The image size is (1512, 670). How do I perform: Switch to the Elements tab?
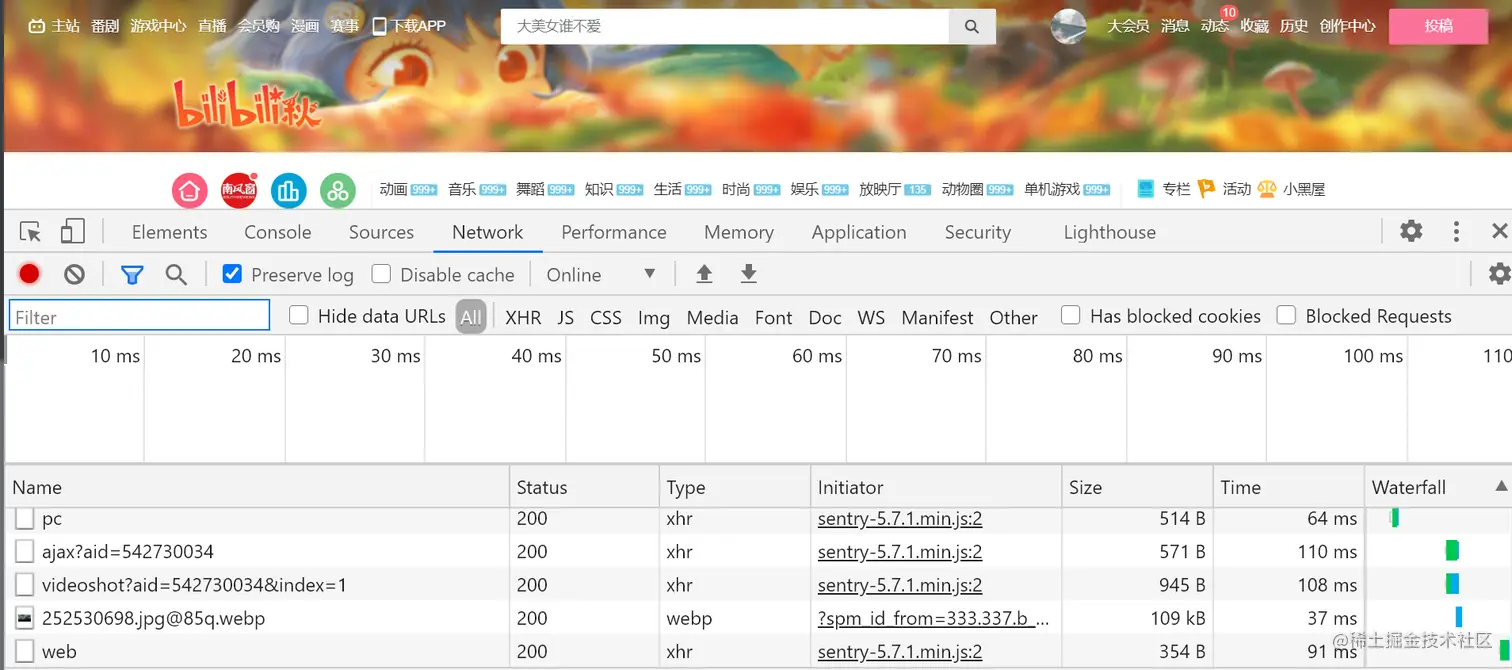[169, 232]
